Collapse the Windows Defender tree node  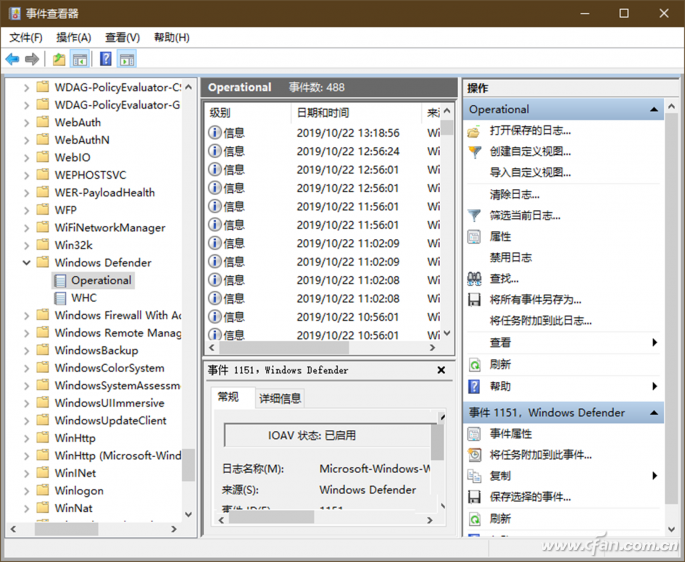tap(27, 263)
